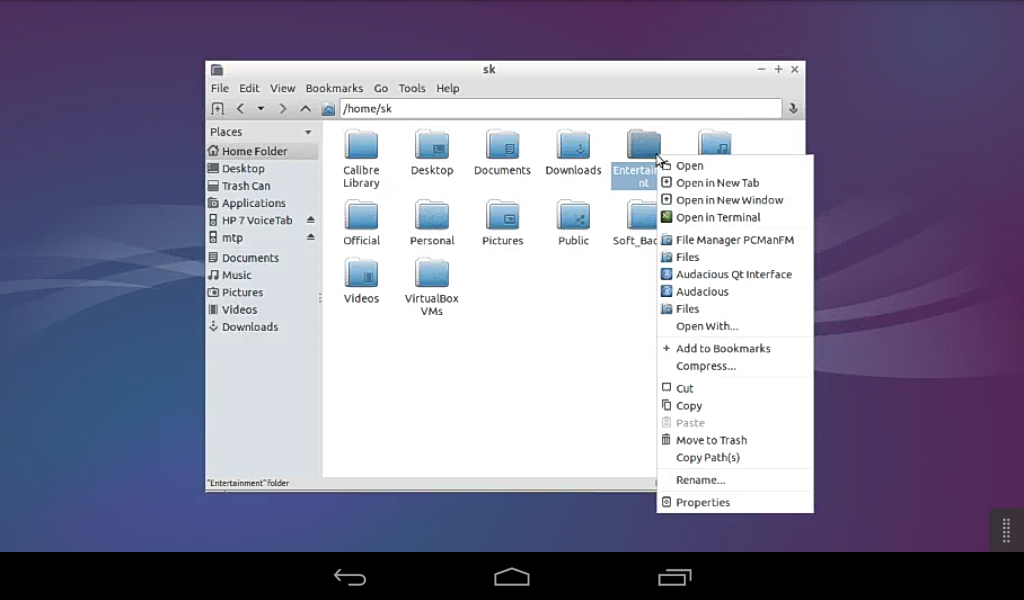Tap the Android recent apps button
The height and width of the screenshot is (600, 1024).
pyautogui.click(x=675, y=576)
